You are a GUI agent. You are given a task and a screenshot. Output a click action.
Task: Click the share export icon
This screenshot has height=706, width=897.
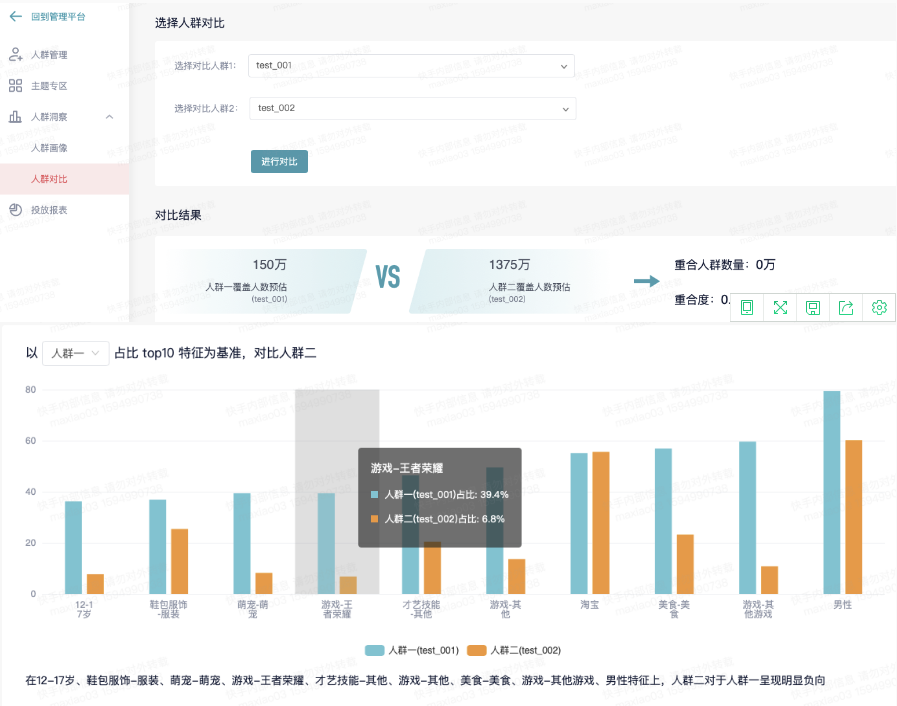(x=846, y=308)
